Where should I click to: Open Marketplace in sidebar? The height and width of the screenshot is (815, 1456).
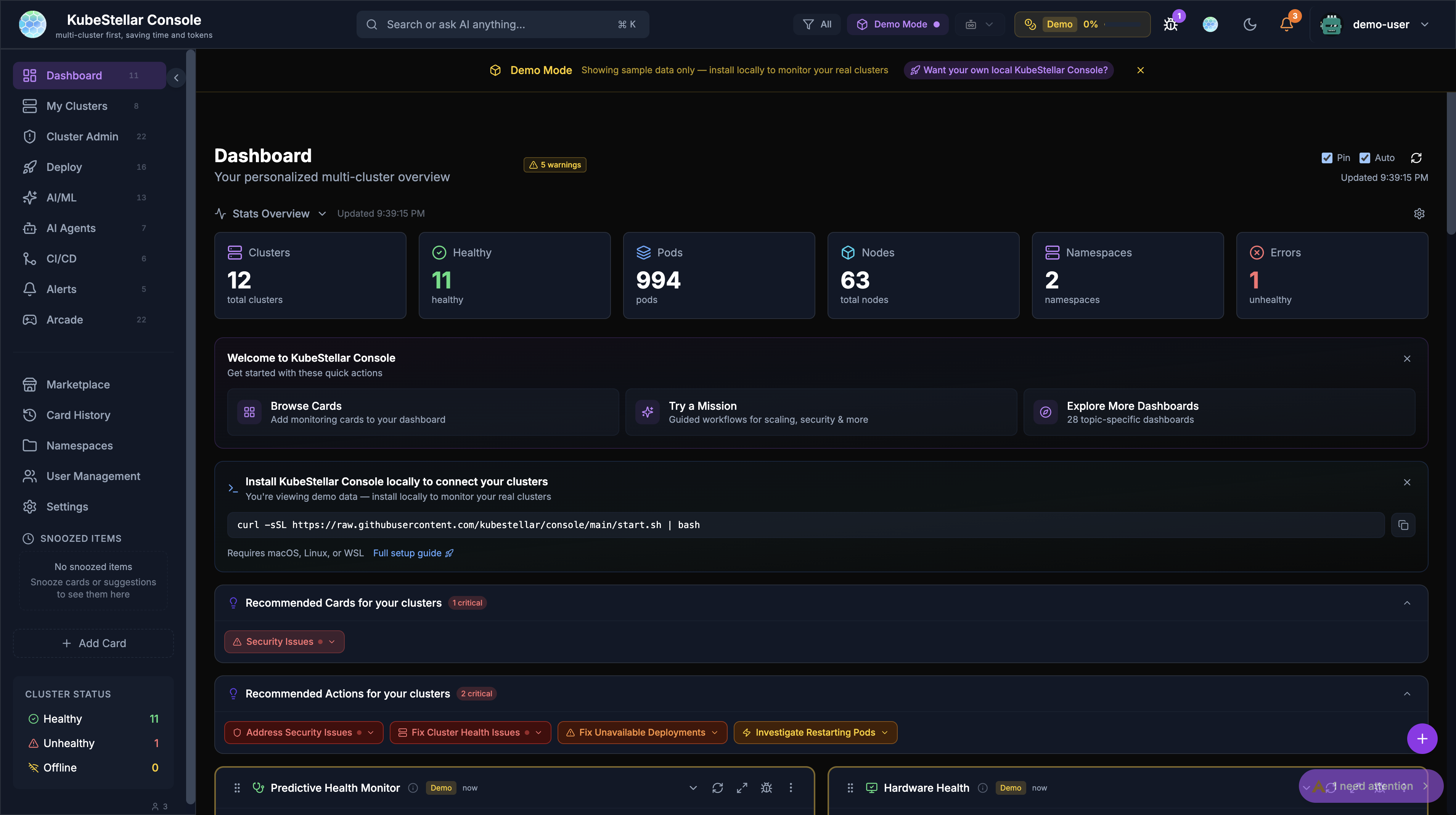[x=93, y=385]
